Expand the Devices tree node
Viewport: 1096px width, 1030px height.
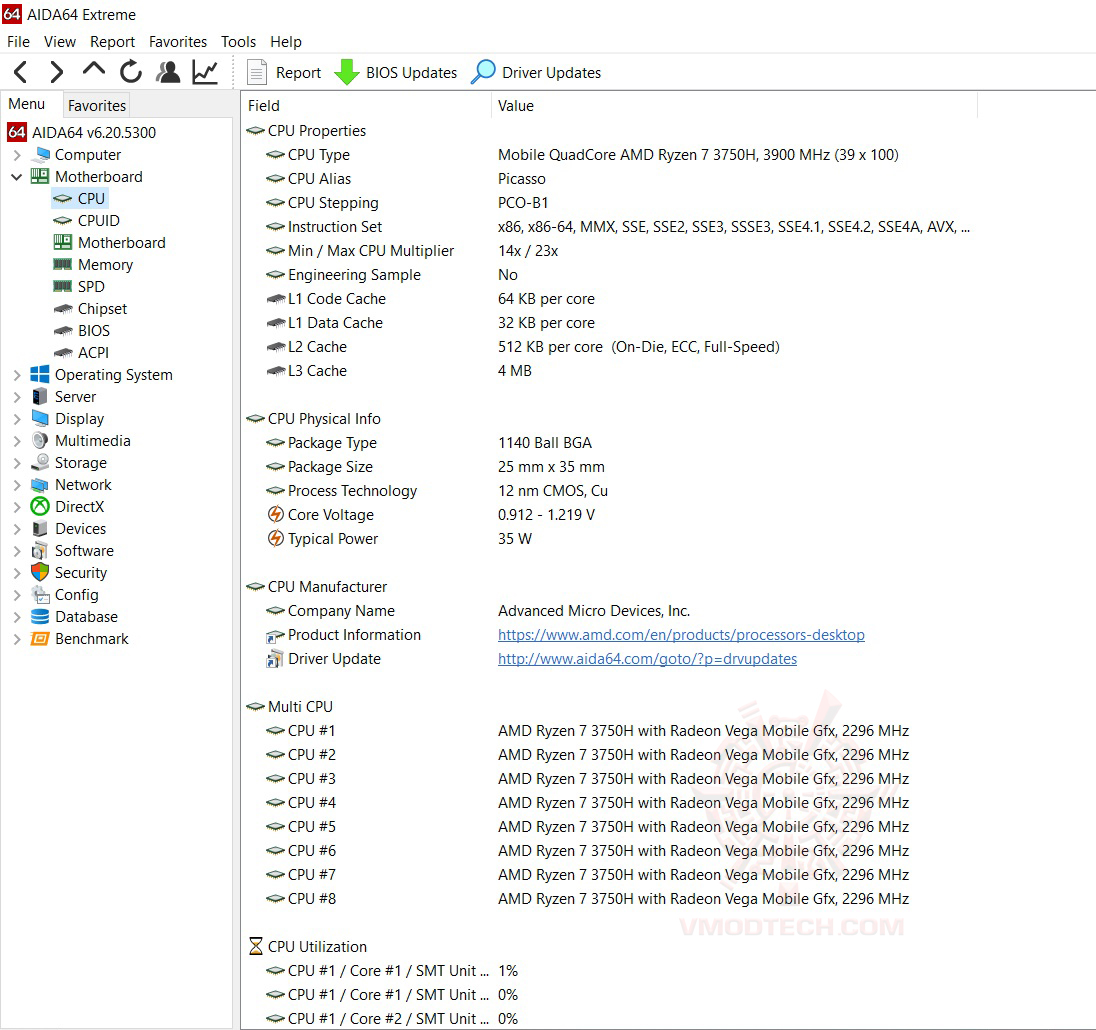point(17,529)
